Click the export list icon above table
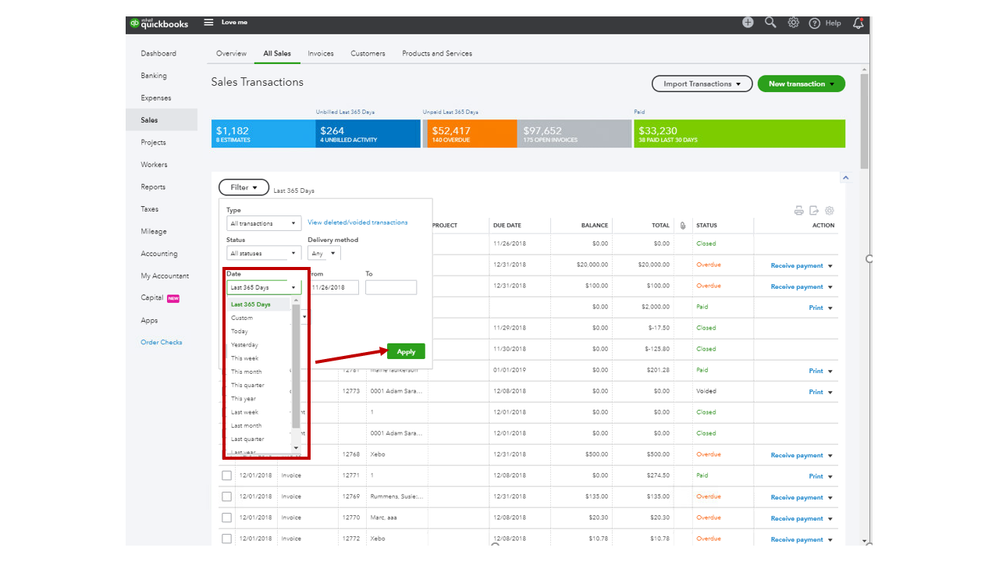The width and height of the screenshot is (999, 562). click(x=814, y=210)
